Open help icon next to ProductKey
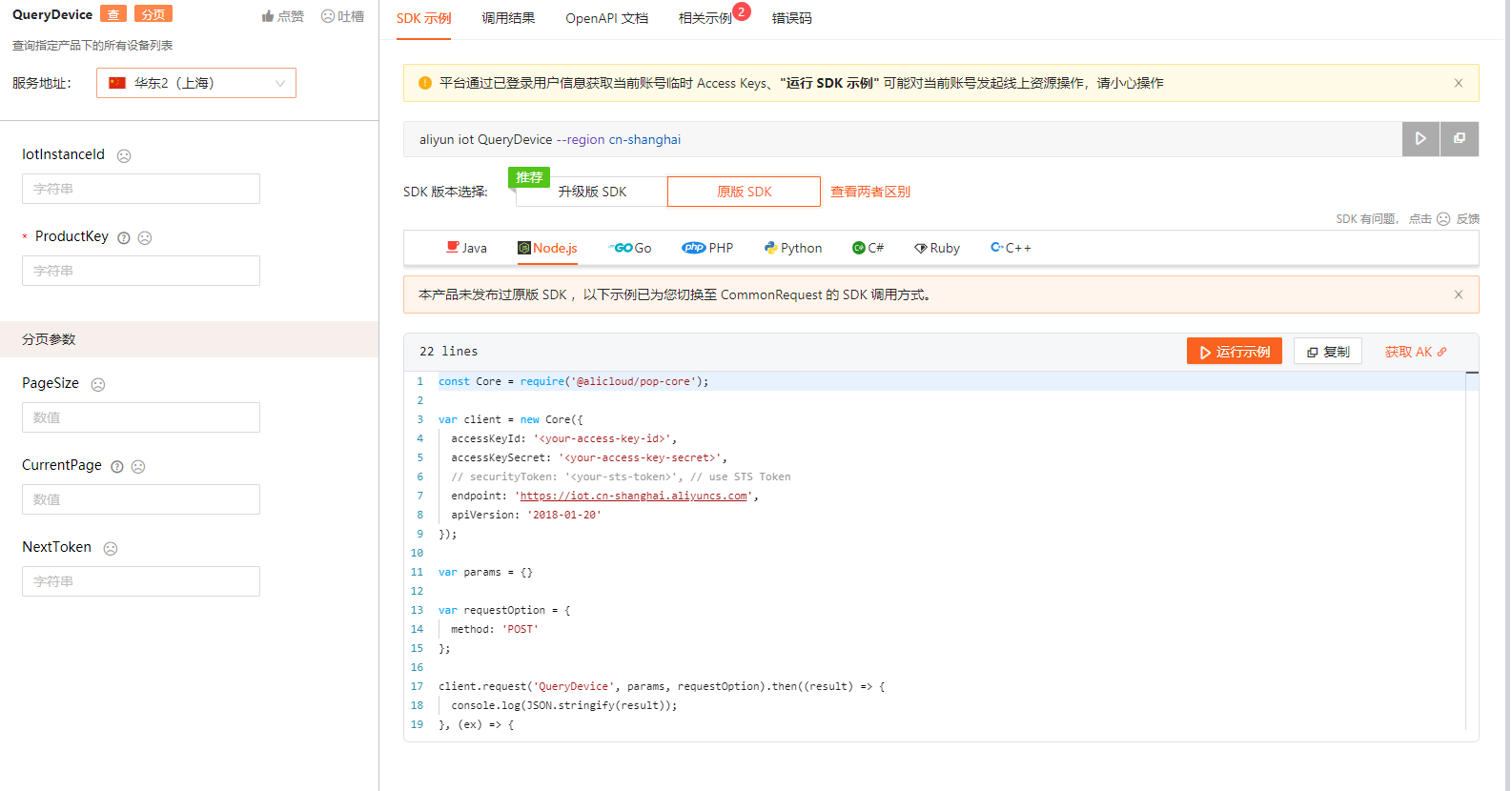 [x=124, y=237]
